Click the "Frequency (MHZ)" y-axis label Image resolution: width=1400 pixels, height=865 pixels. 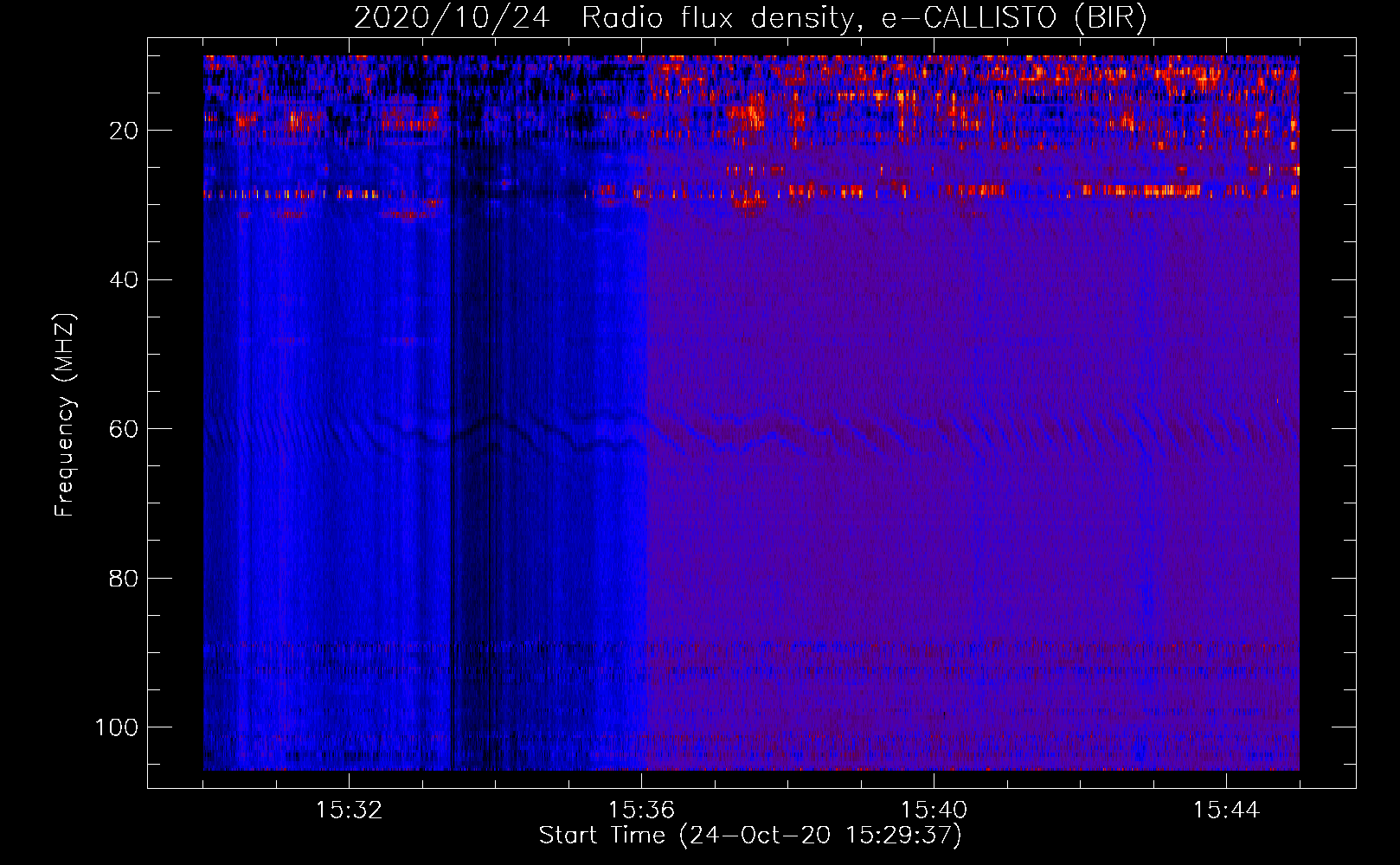click(65, 414)
